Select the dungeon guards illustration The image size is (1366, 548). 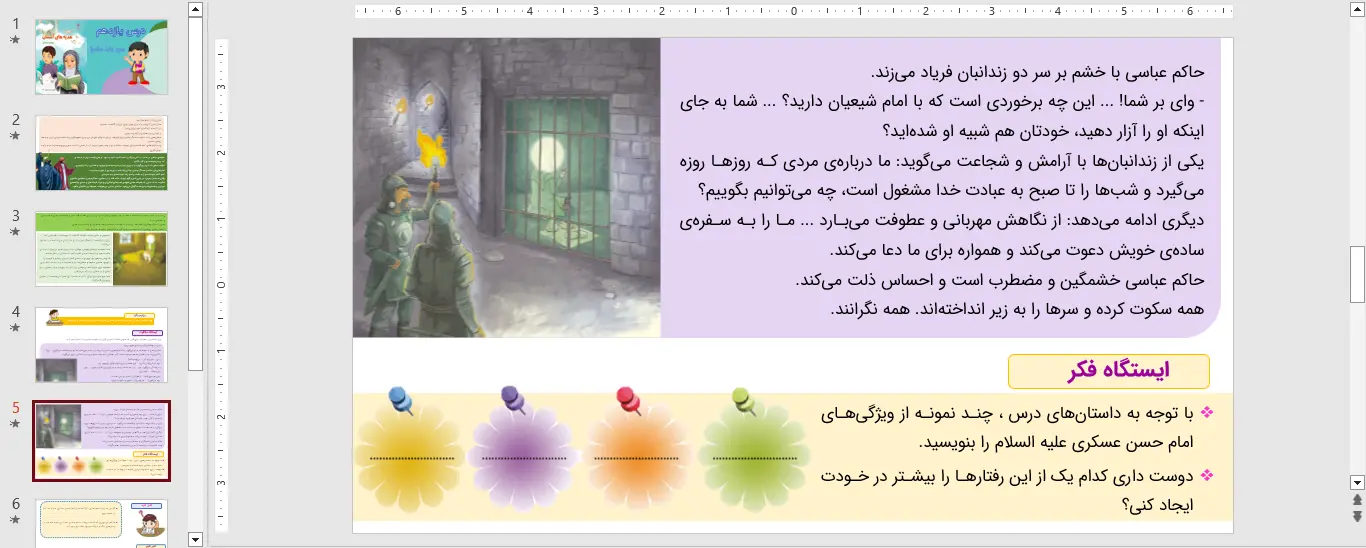pyautogui.click(x=506, y=188)
